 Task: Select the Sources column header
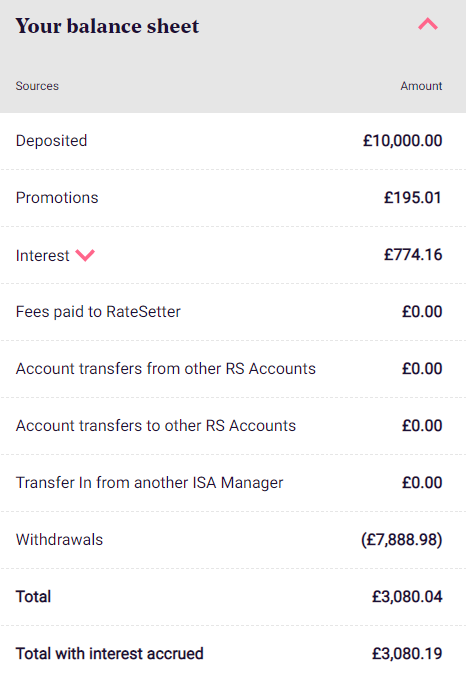tap(37, 86)
